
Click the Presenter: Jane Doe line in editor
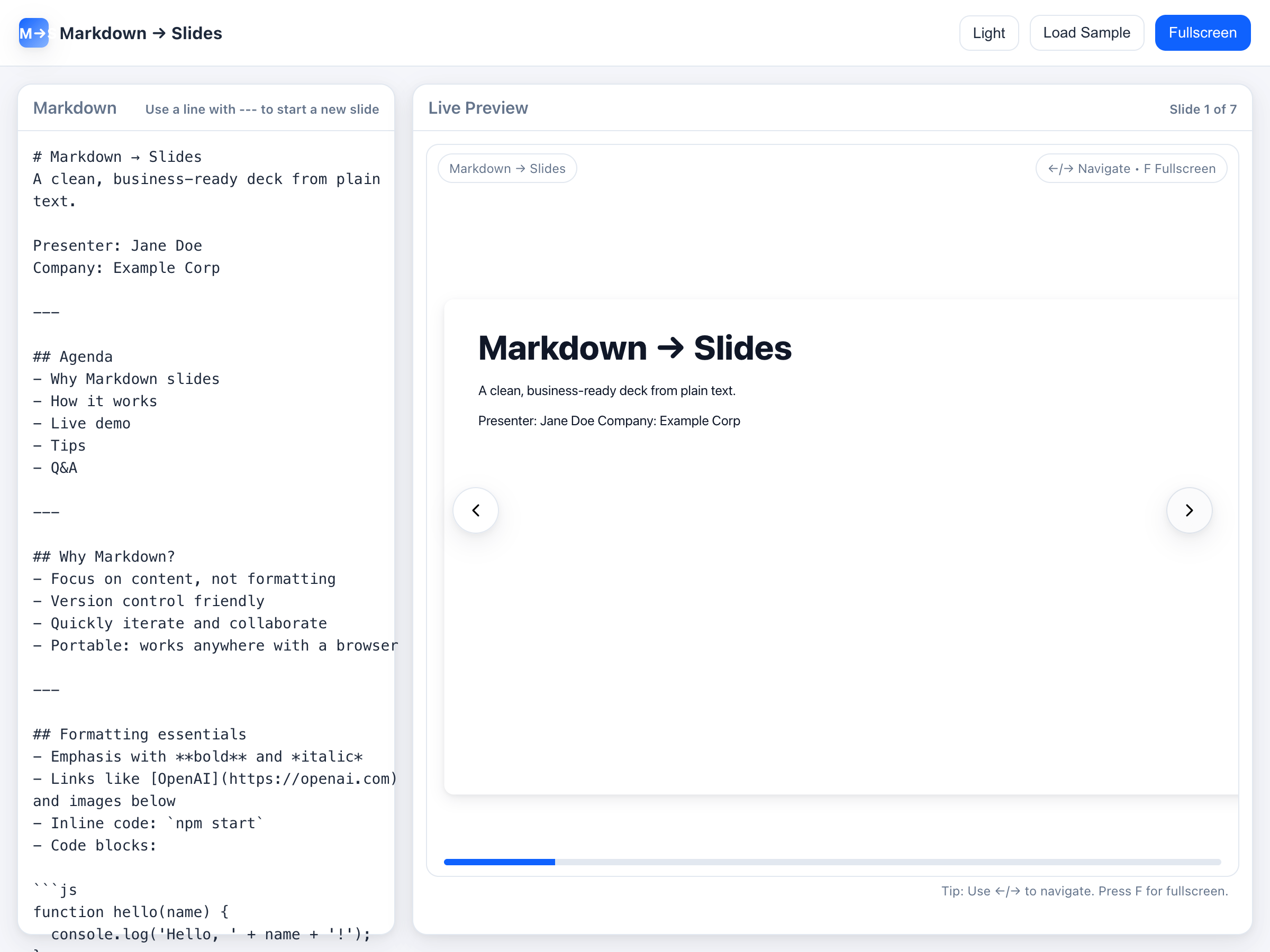117,245
